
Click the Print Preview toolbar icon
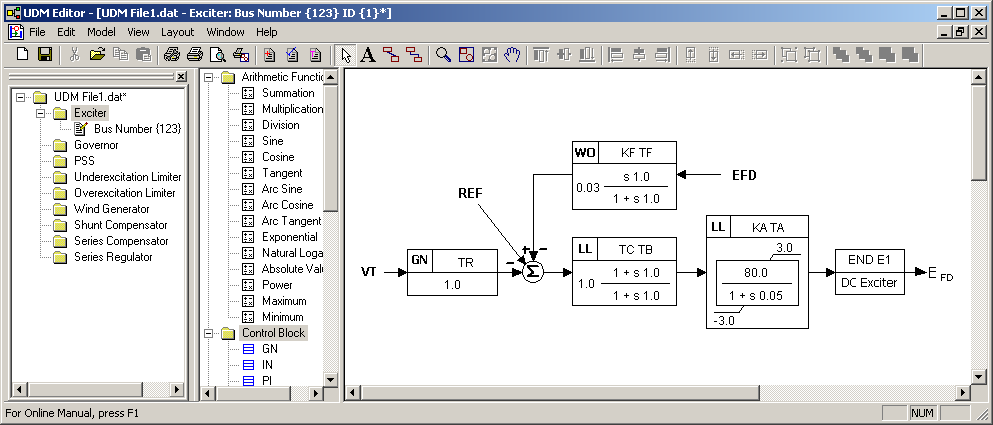coord(216,54)
